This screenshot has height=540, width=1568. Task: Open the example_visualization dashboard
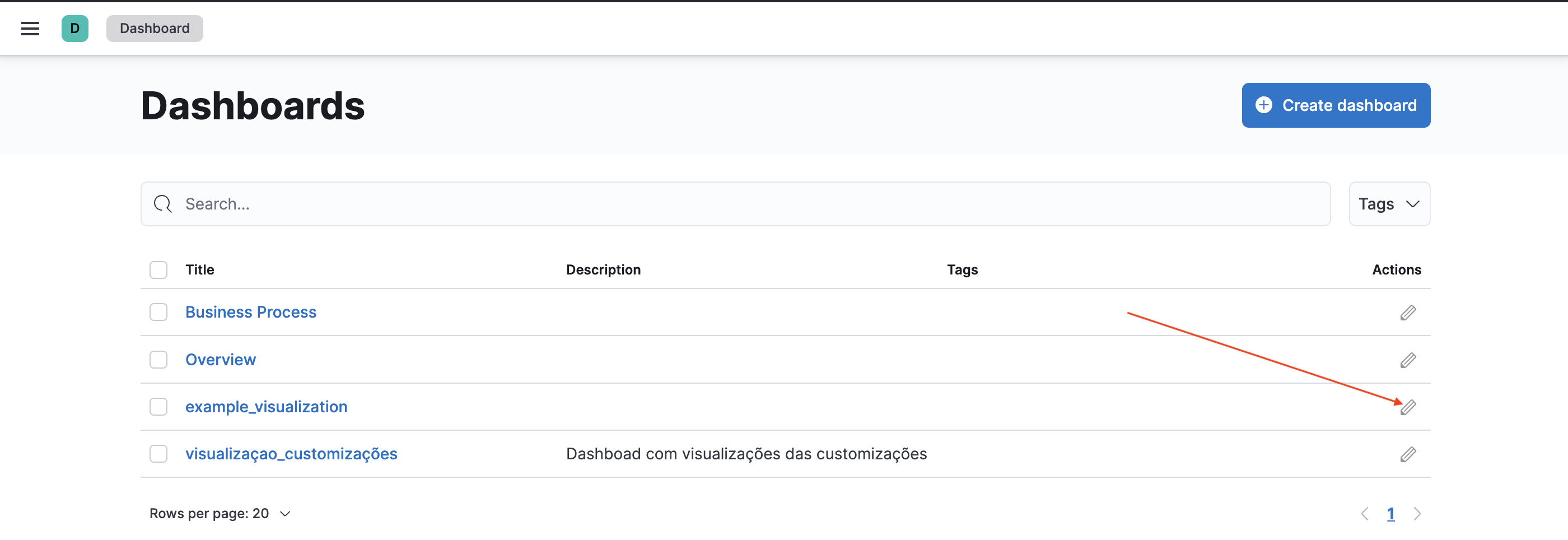tap(266, 407)
